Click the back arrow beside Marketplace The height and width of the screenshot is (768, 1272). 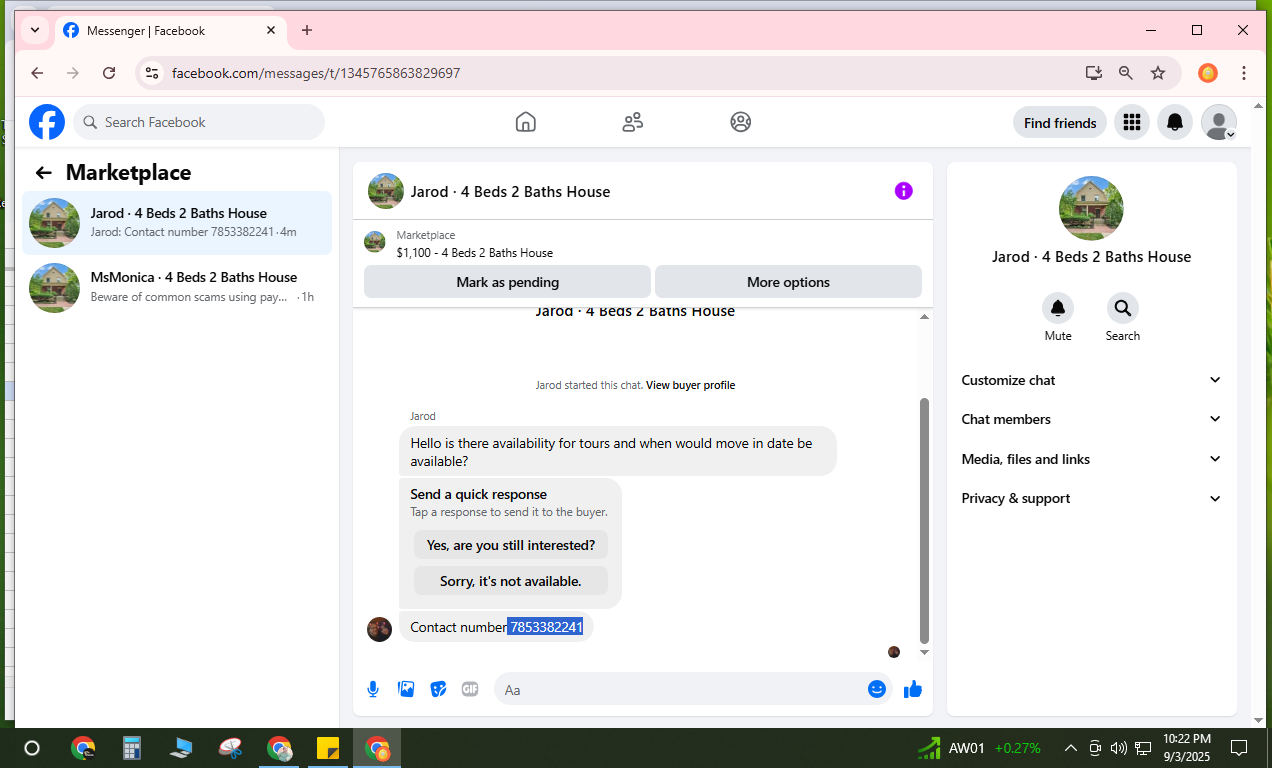tap(43, 173)
